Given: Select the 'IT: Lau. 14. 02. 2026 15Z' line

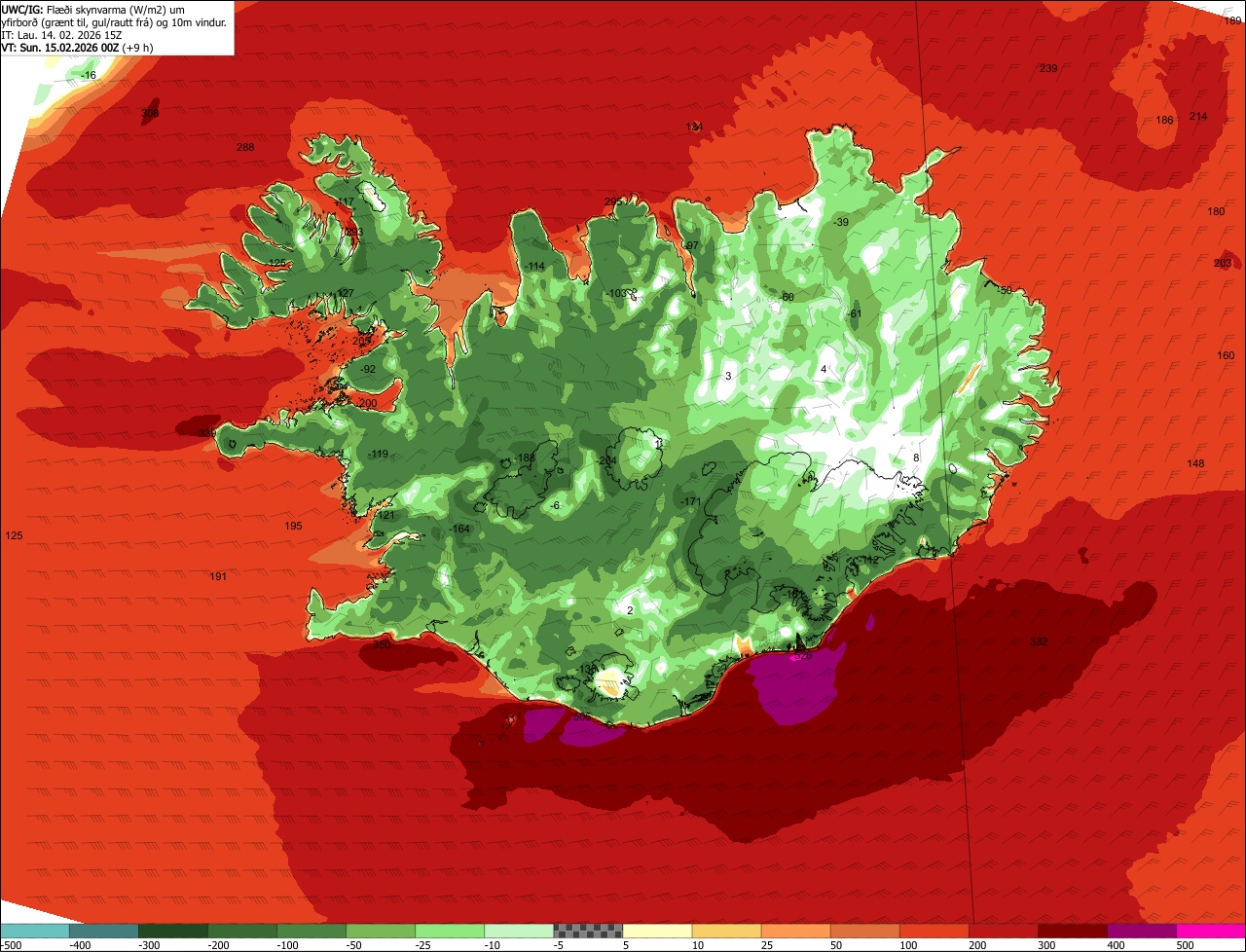Looking at the screenshot, I should click(62, 34).
